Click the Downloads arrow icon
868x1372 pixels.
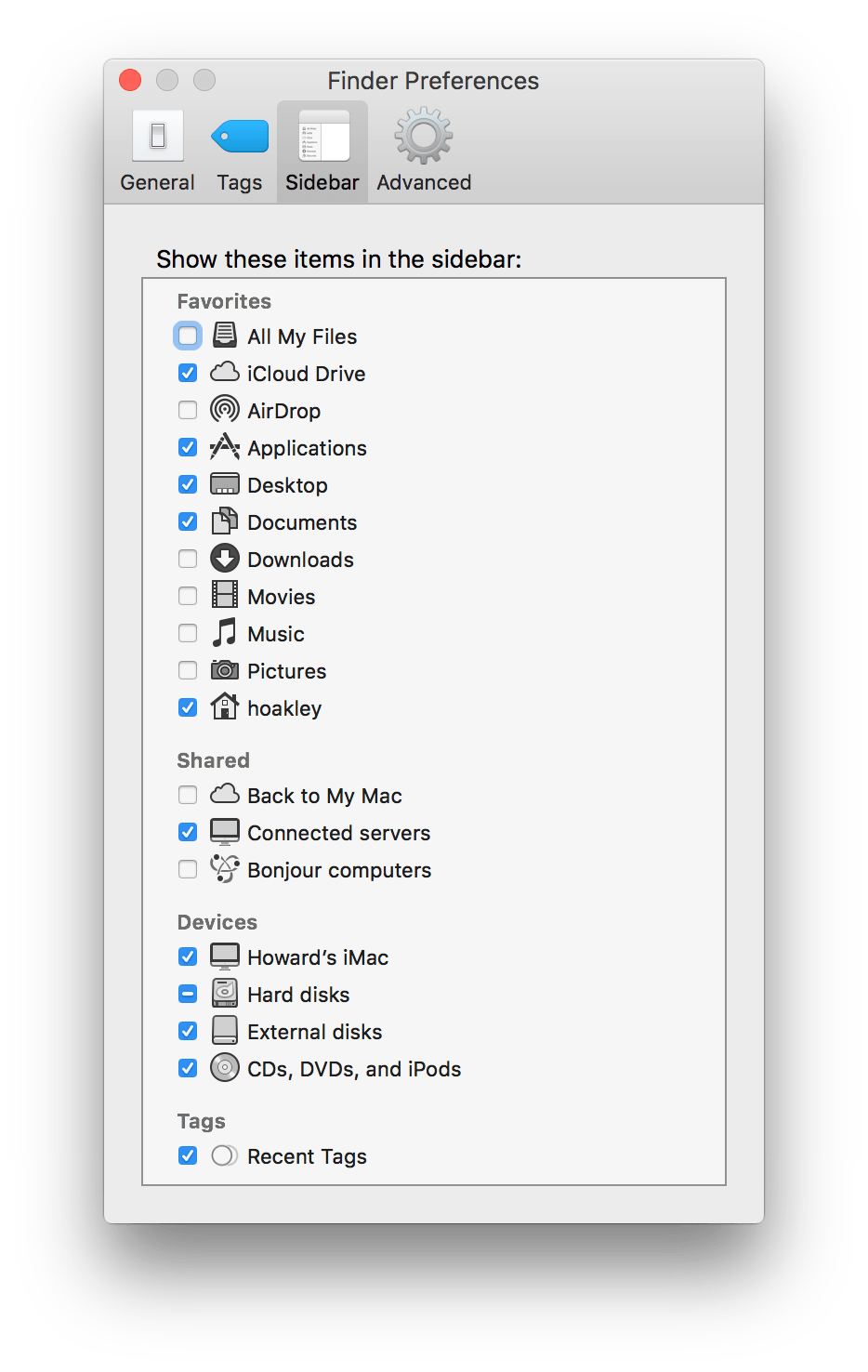[x=225, y=559]
